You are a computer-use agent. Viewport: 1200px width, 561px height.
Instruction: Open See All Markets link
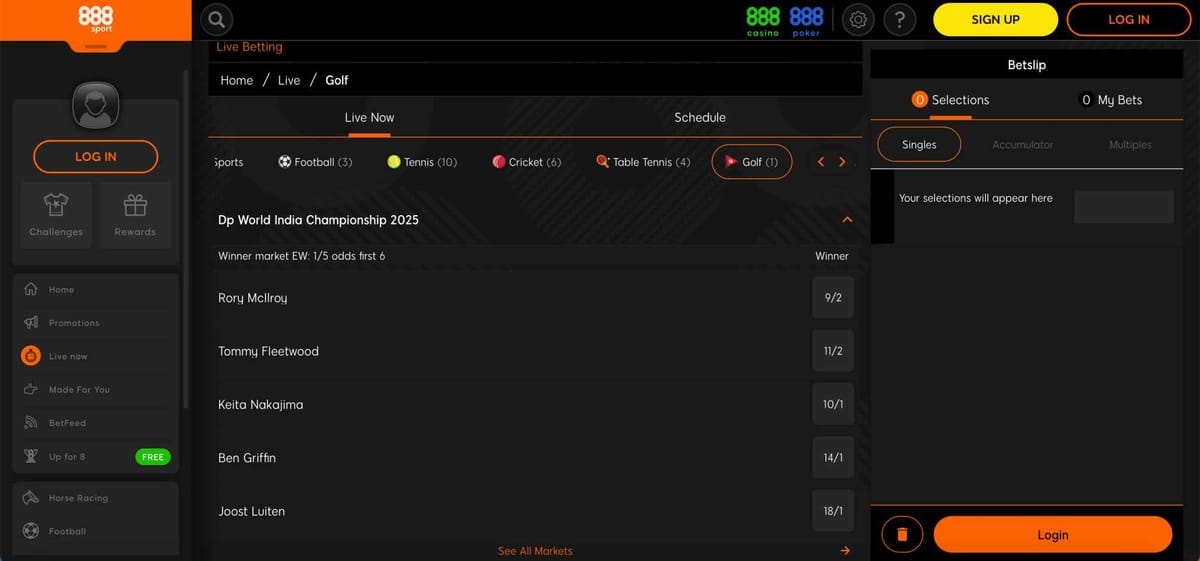[535, 551]
